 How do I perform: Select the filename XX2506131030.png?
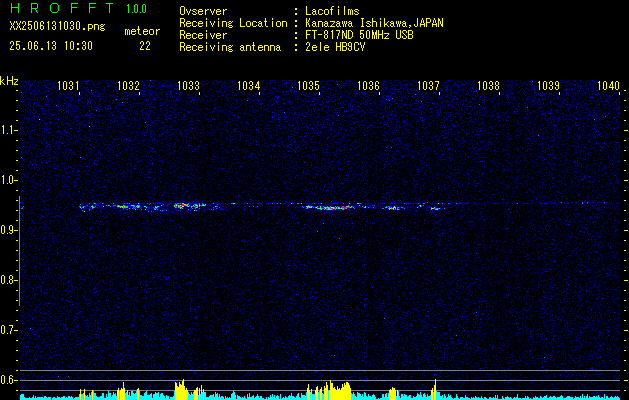point(57,26)
